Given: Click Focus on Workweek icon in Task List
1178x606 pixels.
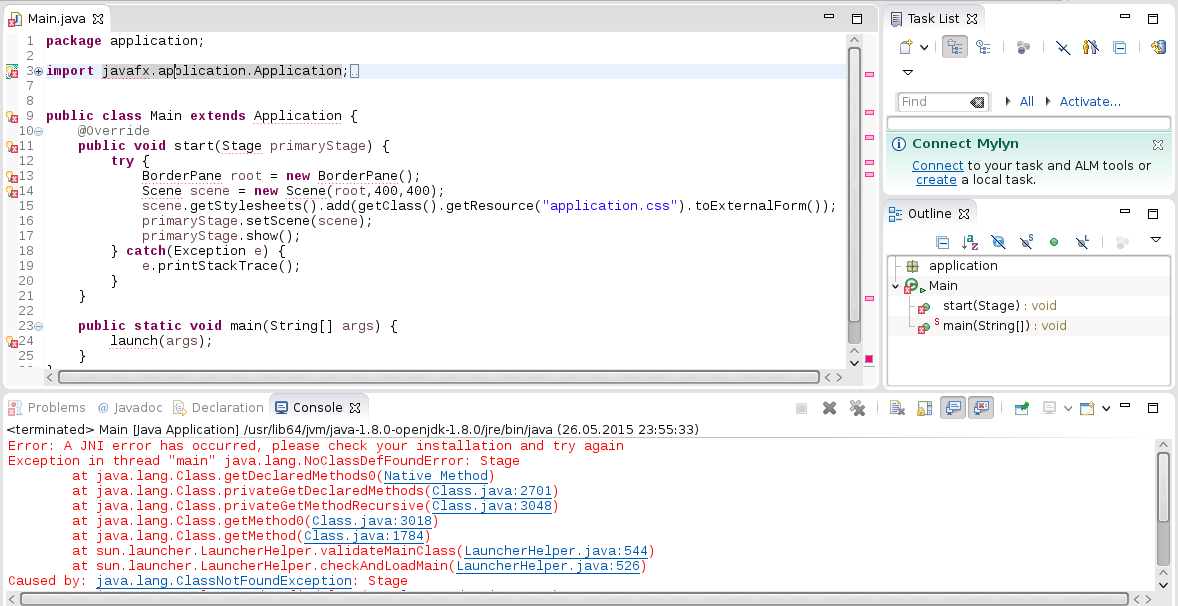Looking at the screenshot, I should [x=1091, y=47].
